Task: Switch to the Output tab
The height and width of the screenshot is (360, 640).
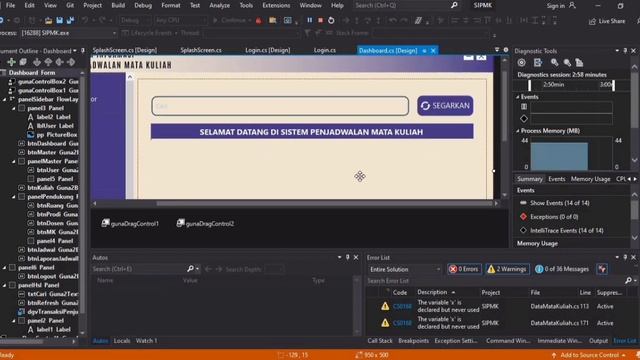Action: coord(598,340)
